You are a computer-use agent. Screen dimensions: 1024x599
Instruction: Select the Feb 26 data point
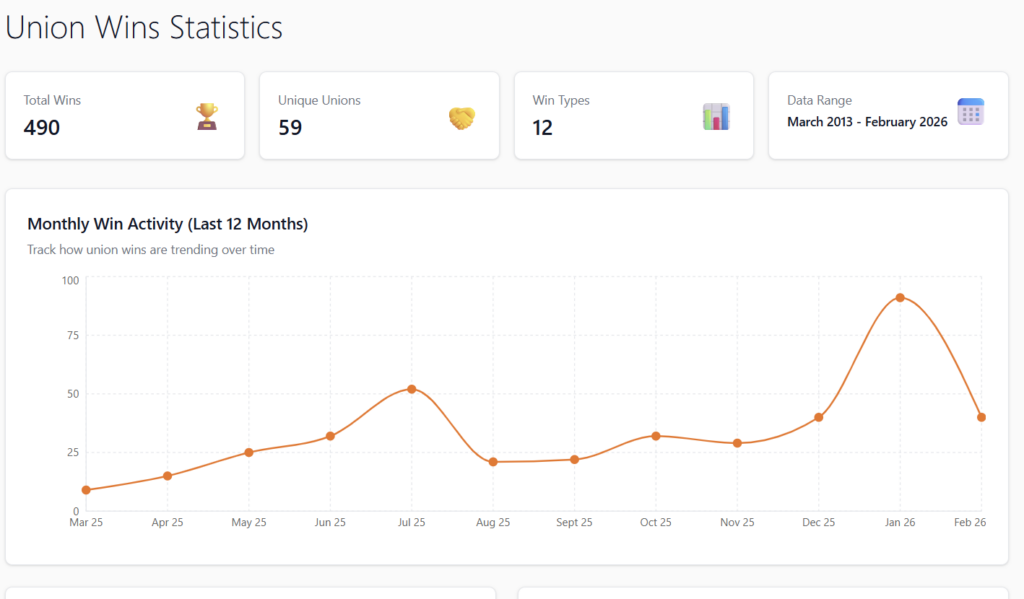tap(981, 417)
